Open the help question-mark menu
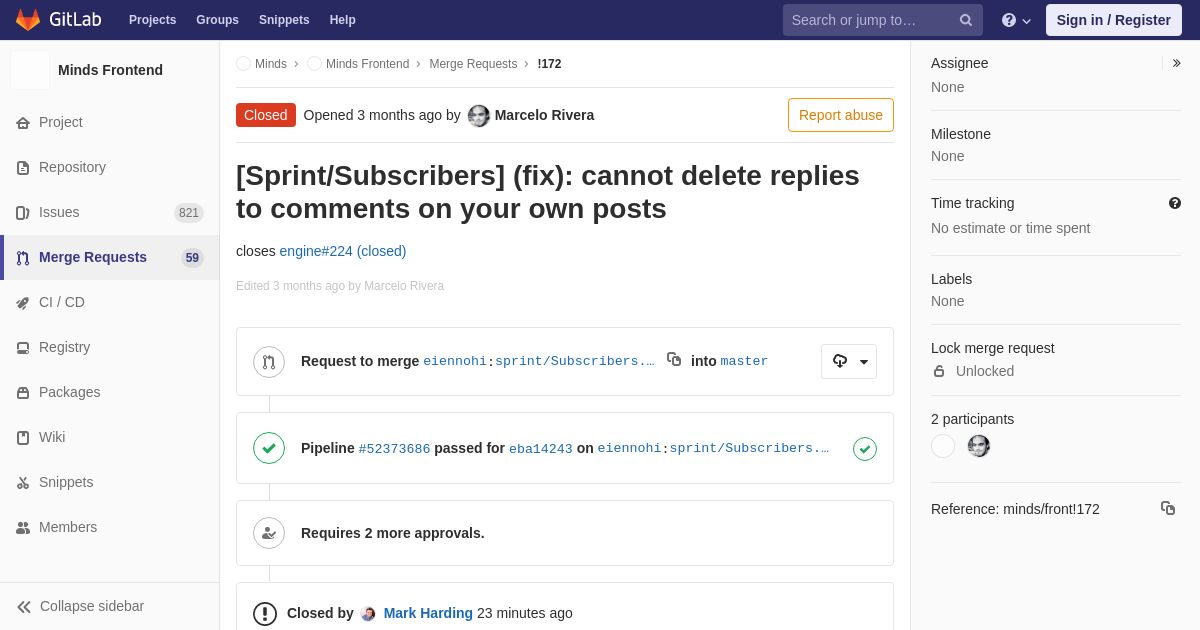Image resolution: width=1200 pixels, height=630 pixels. pyautogui.click(x=1017, y=20)
